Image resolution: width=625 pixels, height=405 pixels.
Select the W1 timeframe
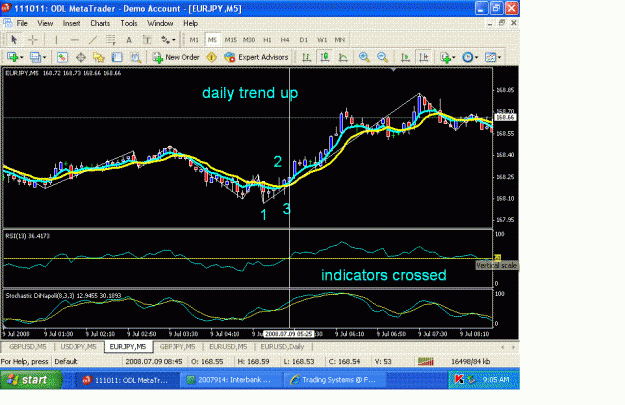pos(322,39)
